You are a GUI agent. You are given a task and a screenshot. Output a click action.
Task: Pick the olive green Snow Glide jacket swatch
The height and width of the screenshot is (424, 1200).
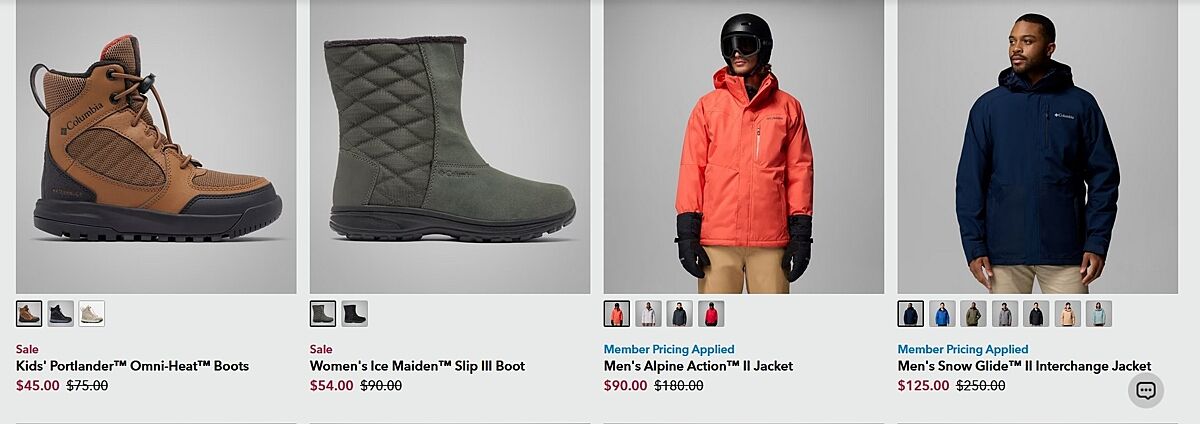pos(973,314)
